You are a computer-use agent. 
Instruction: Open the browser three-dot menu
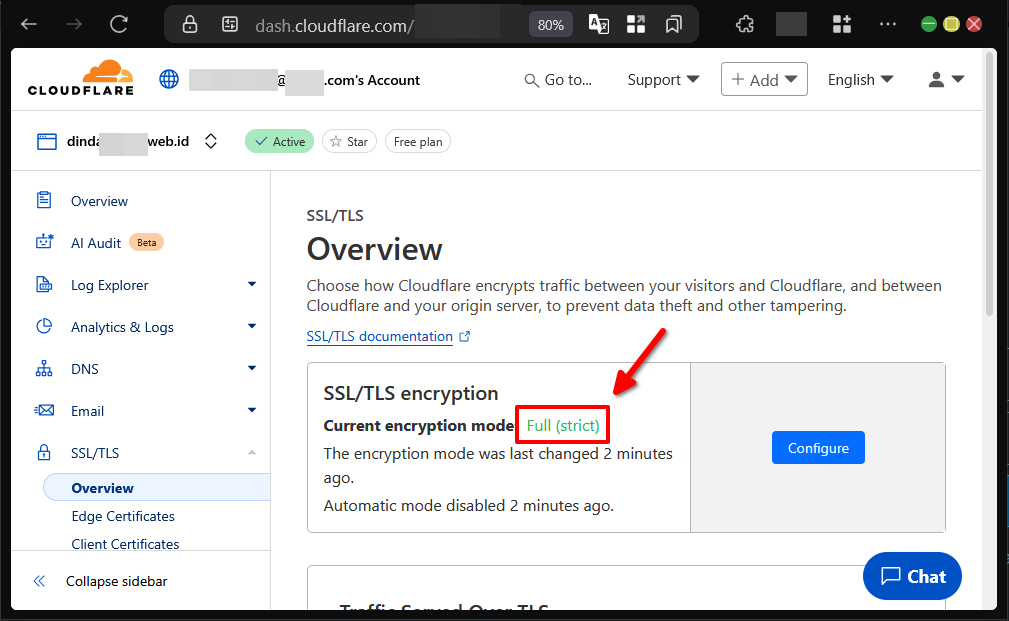(x=888, y=24)
